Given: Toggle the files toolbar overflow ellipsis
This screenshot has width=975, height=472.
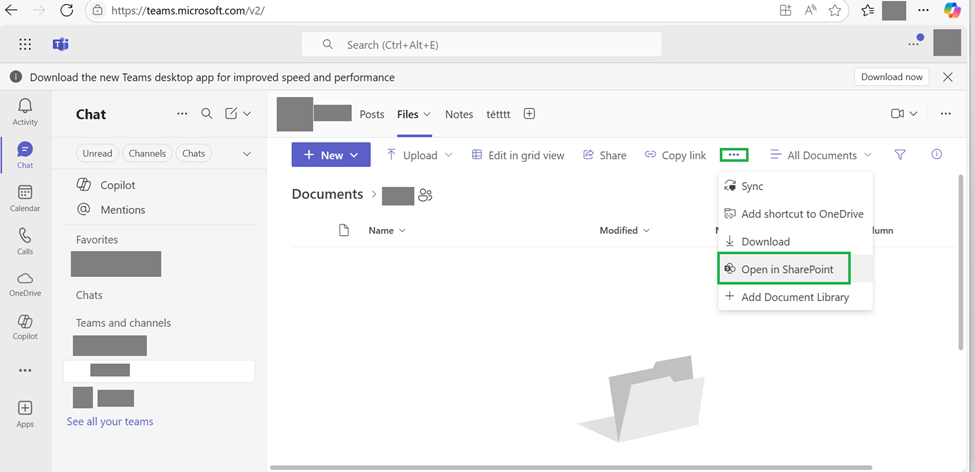Looking at the screenshot, I should (x=734, y=155).
